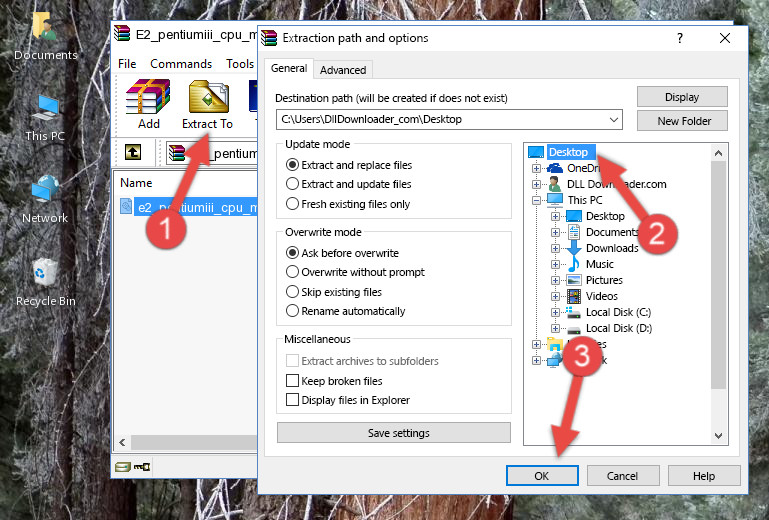The image size is (769, 520).
Task: Select Ask before overwrite option
Action: pyautogui.click(x=292, y=253)
